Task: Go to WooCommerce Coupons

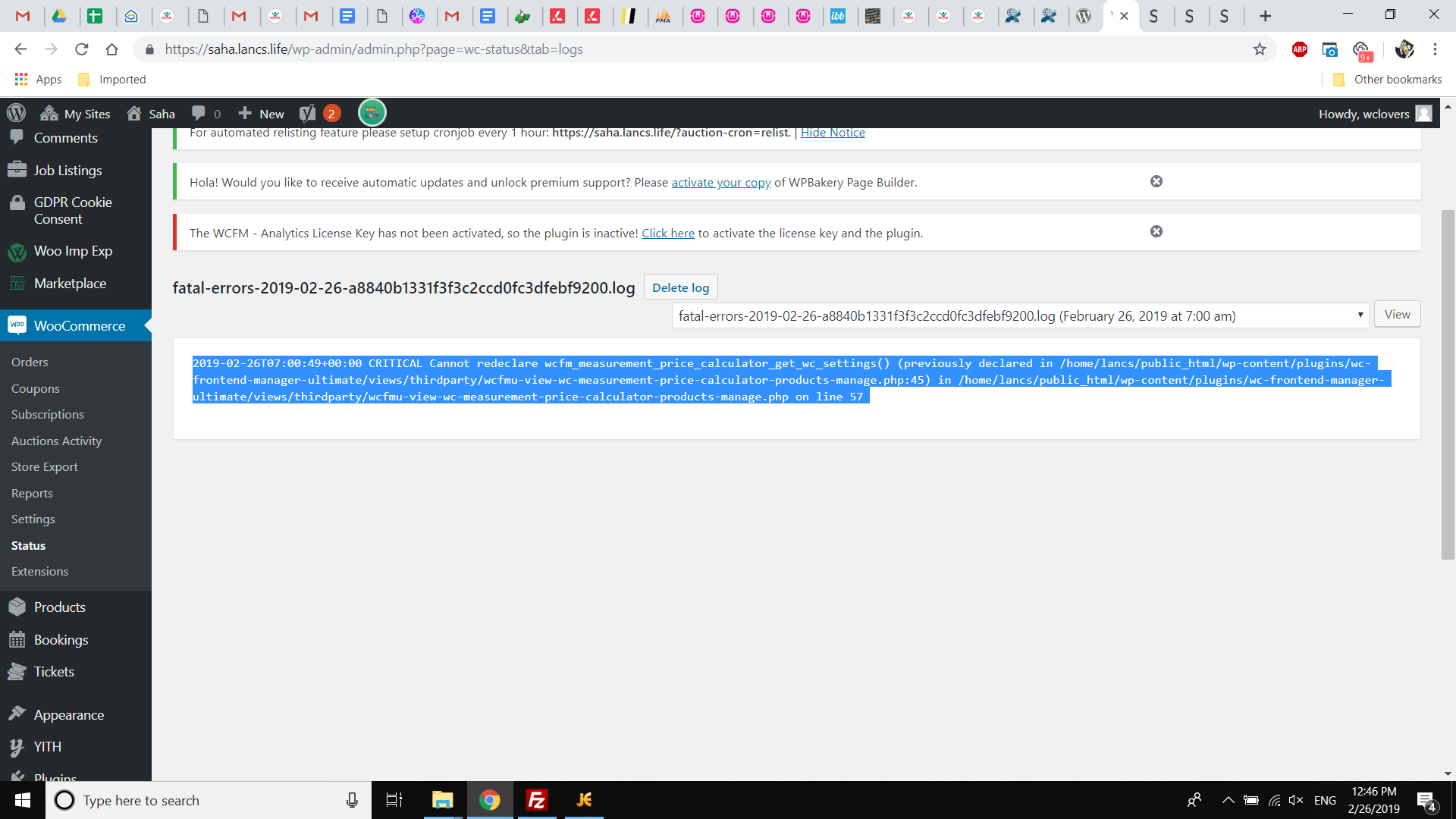Action: (36, 389)
